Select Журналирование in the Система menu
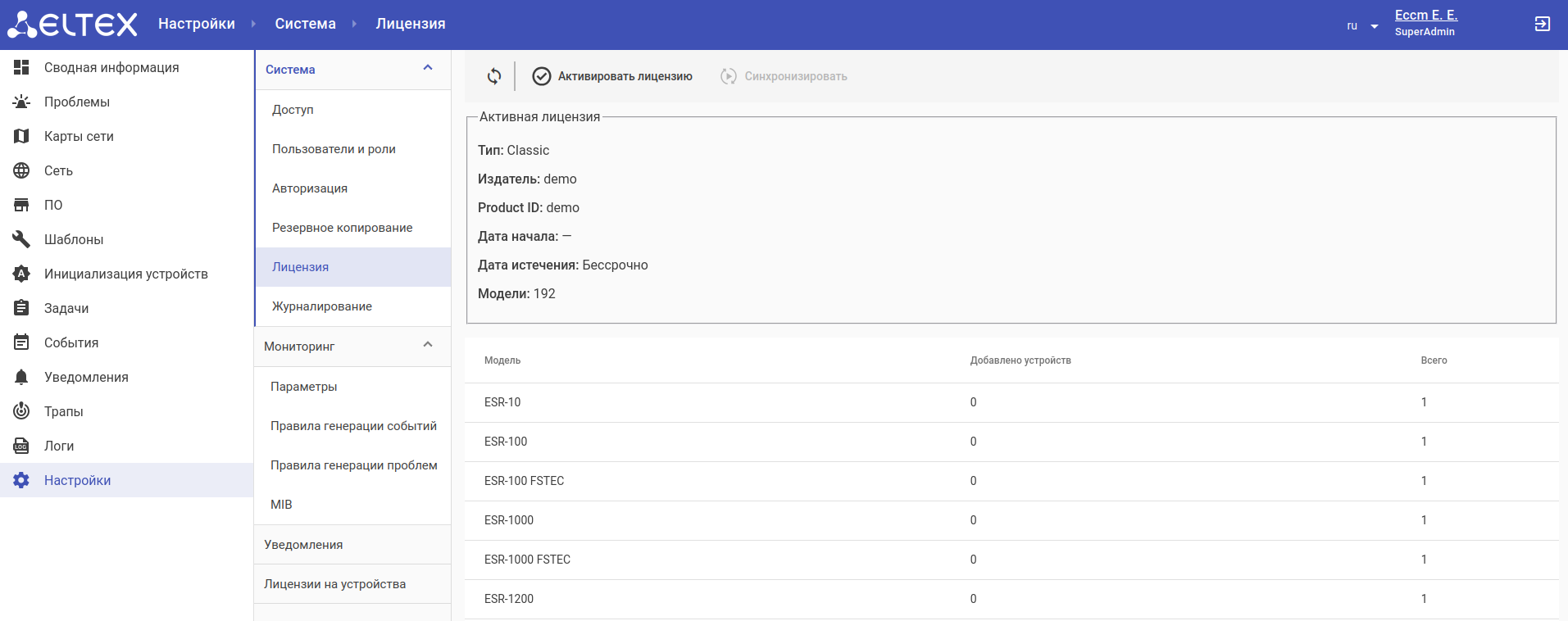Screen dimensions: 1568x621 click(x=321, y=306)
